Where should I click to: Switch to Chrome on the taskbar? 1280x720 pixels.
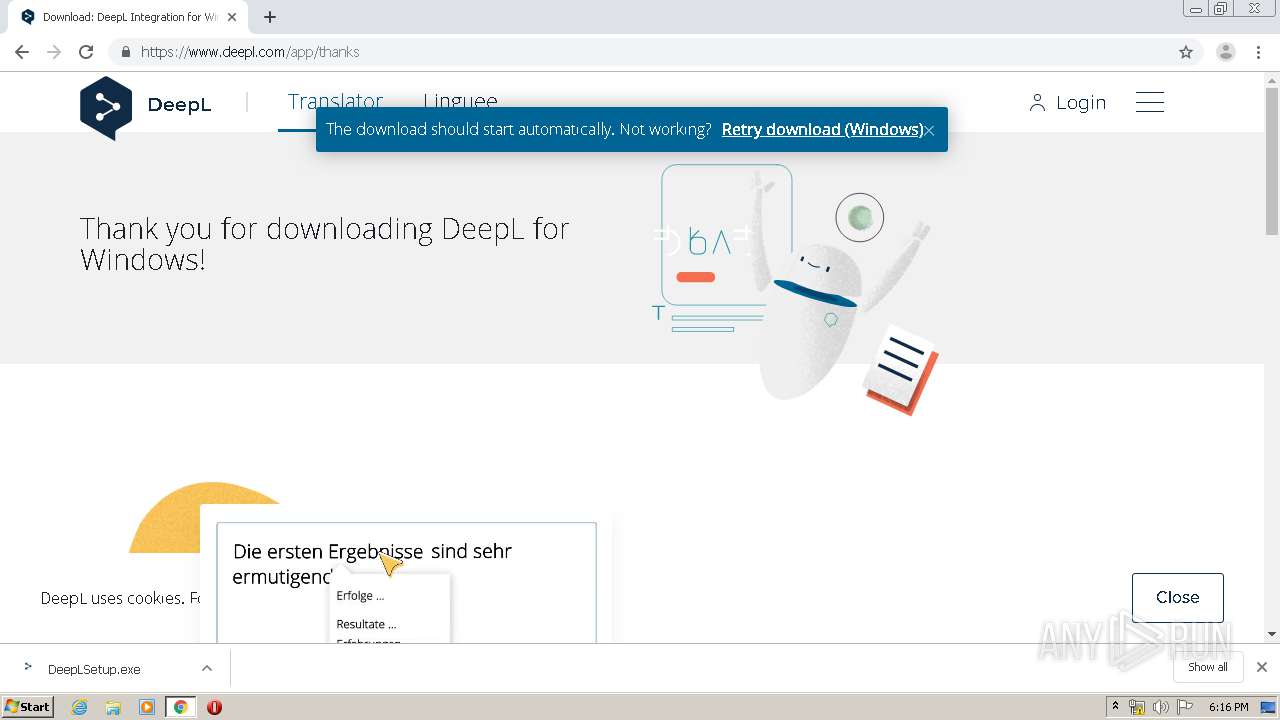coord(180,707)
